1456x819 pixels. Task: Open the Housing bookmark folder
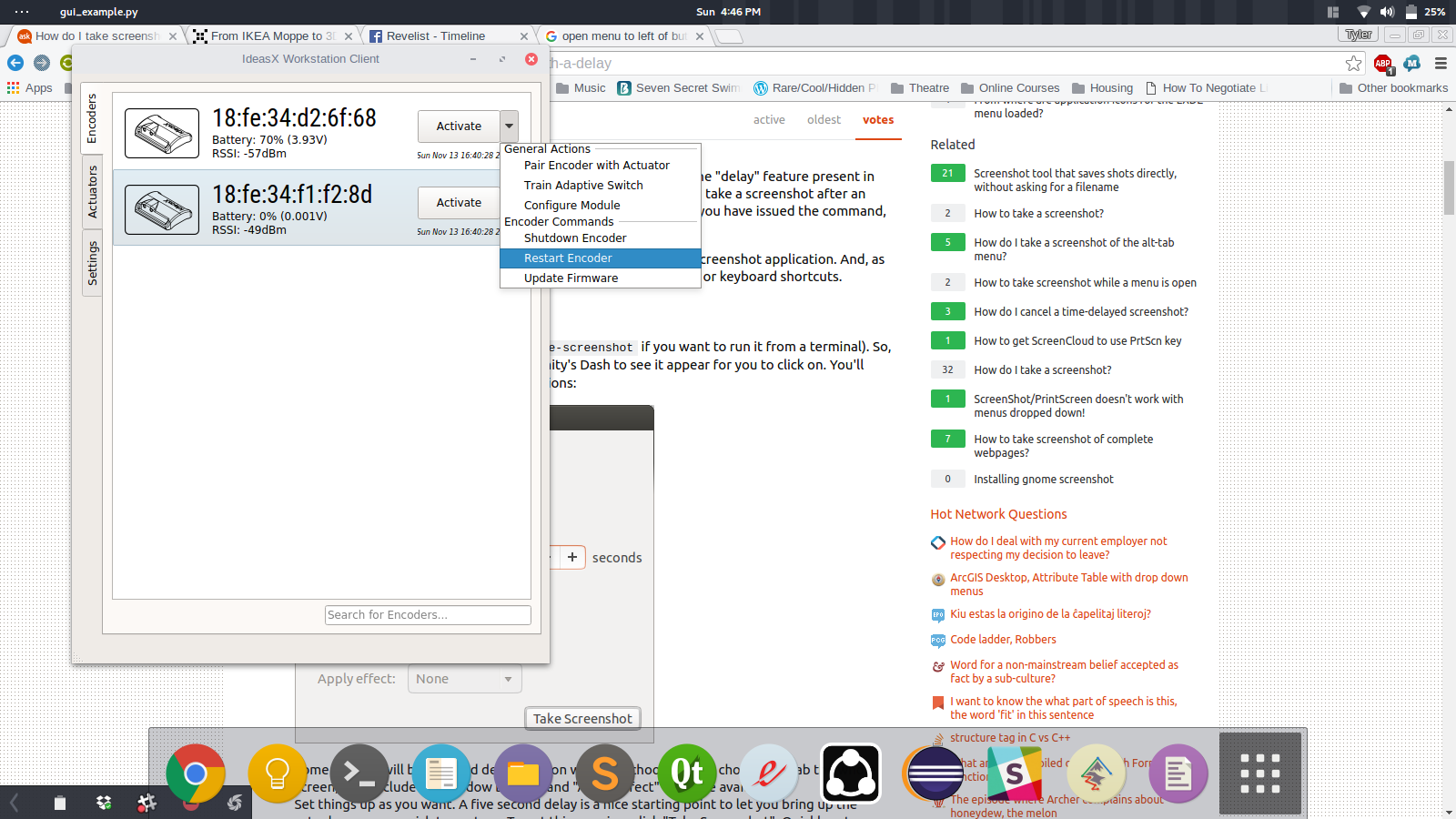[1102, 88]
